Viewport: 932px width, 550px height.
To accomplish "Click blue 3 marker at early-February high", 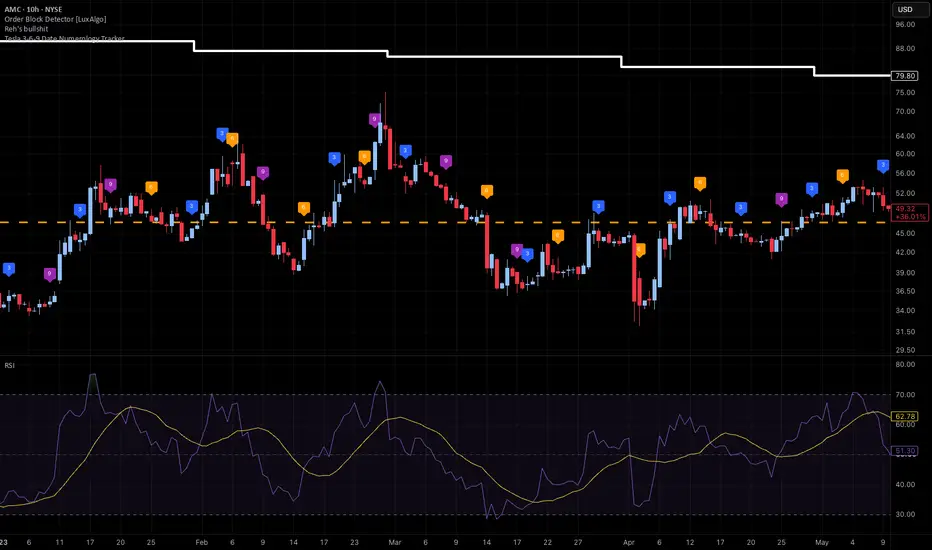I will (x=222, y=134).
